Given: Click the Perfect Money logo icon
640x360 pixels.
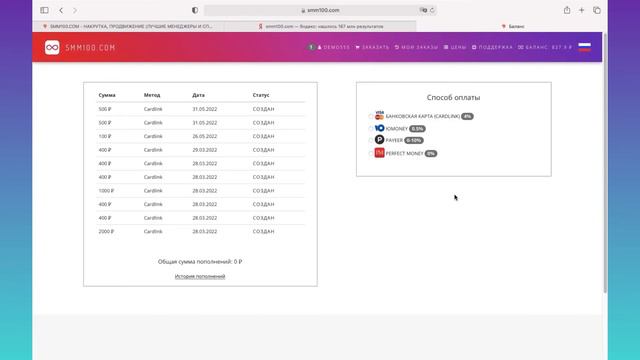Looking at the screenshot, I should tap(380, 153).
